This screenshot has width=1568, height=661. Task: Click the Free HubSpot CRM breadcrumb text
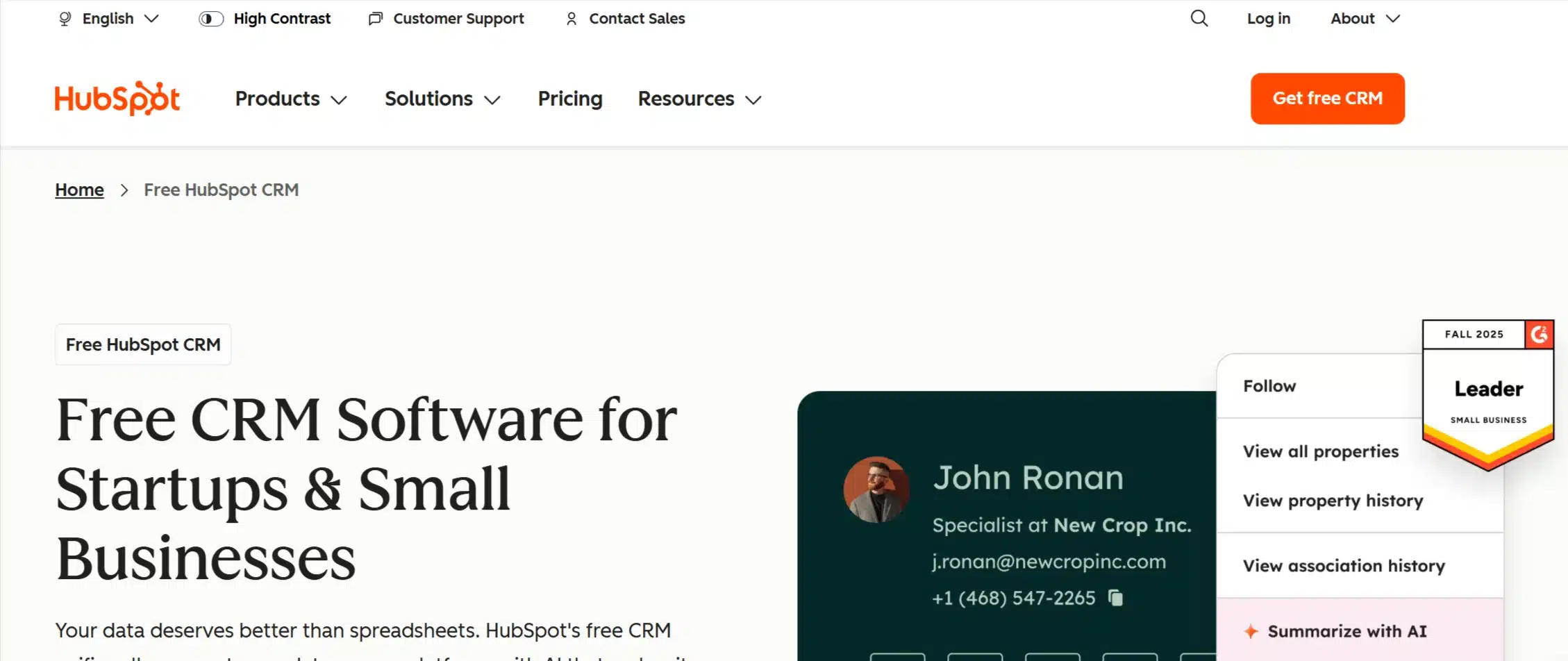click(221, 190)
